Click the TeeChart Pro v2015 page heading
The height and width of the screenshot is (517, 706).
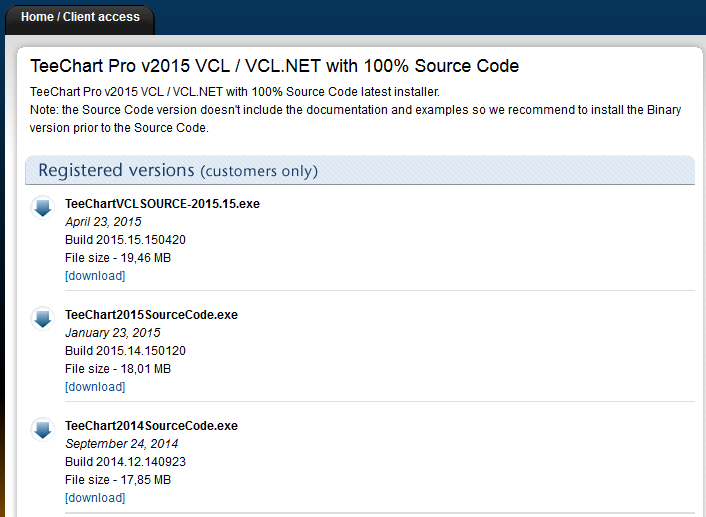click(274, 66)
